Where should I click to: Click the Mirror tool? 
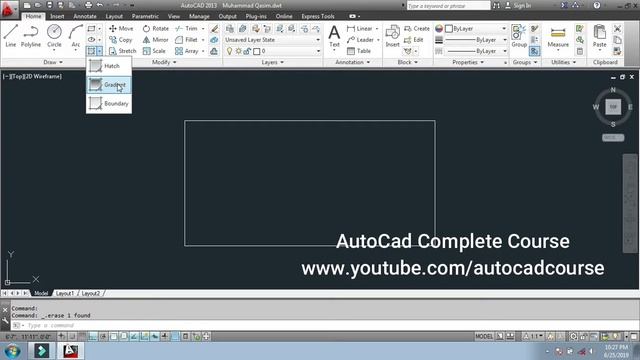pyautogui.click(x=156, y=40)
